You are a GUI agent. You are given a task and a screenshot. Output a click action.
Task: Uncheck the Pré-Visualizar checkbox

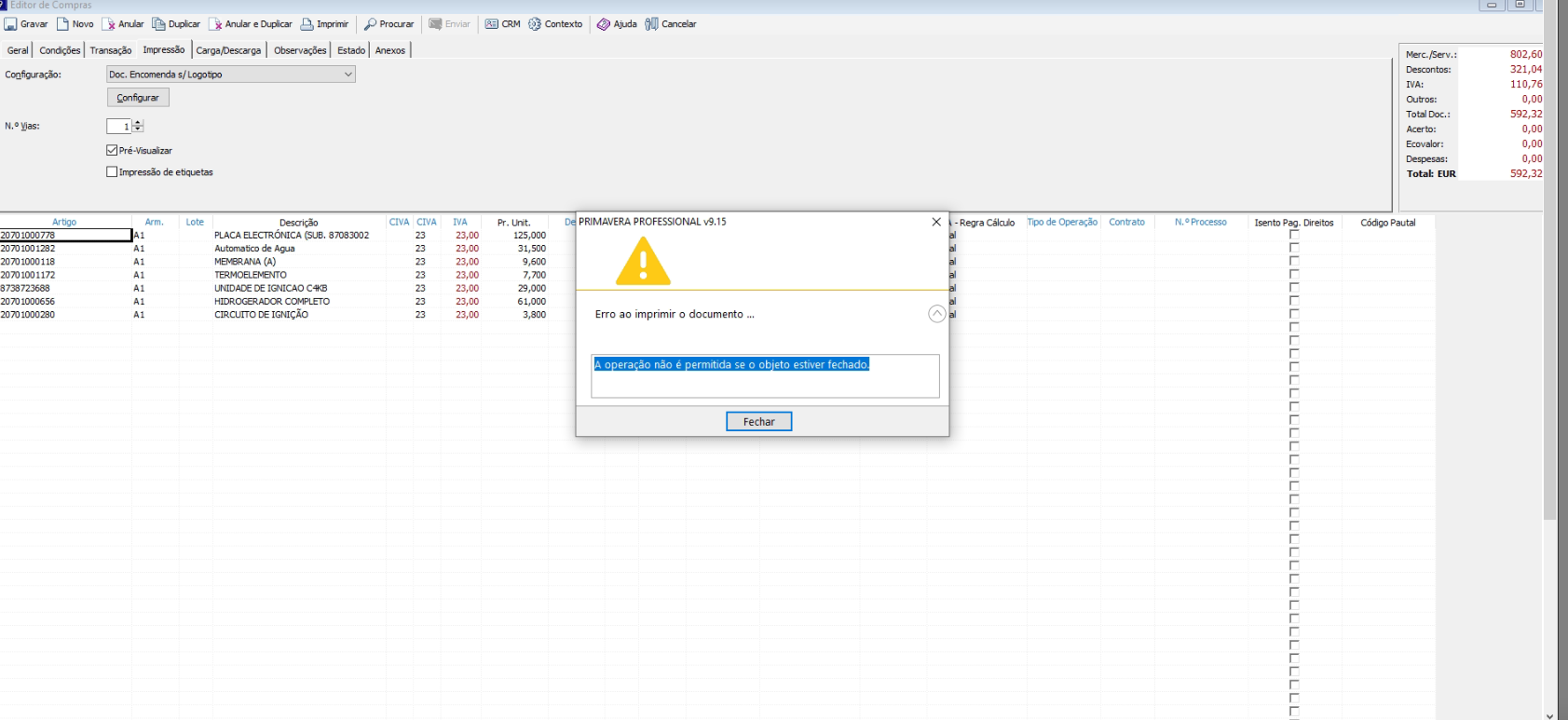(x=112, y=150)
